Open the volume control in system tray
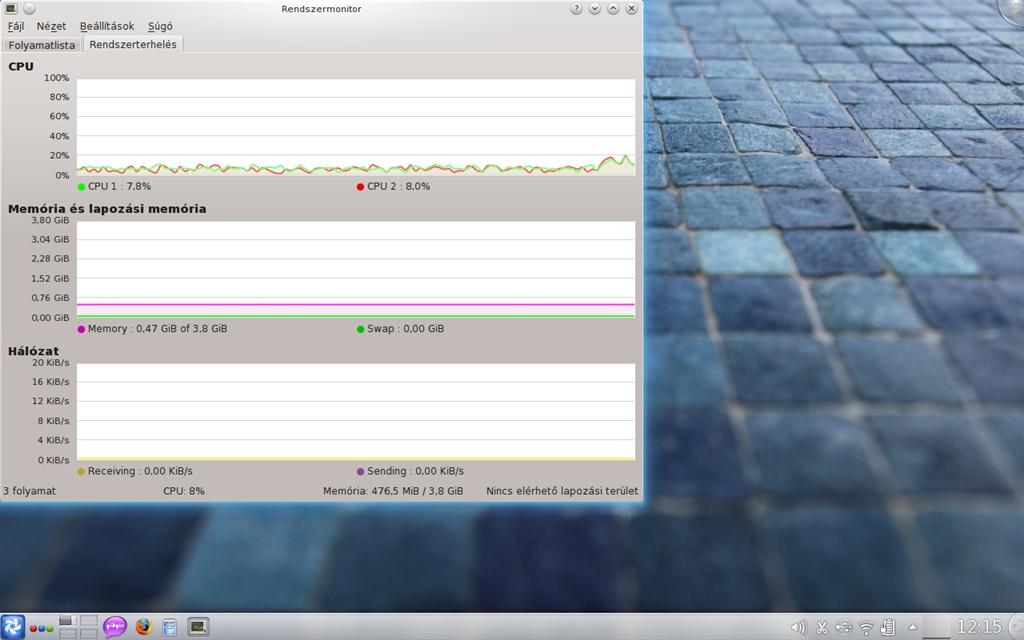Image resolution: width=1024 pixels, height=640 pixels. (x=798, y=628)
